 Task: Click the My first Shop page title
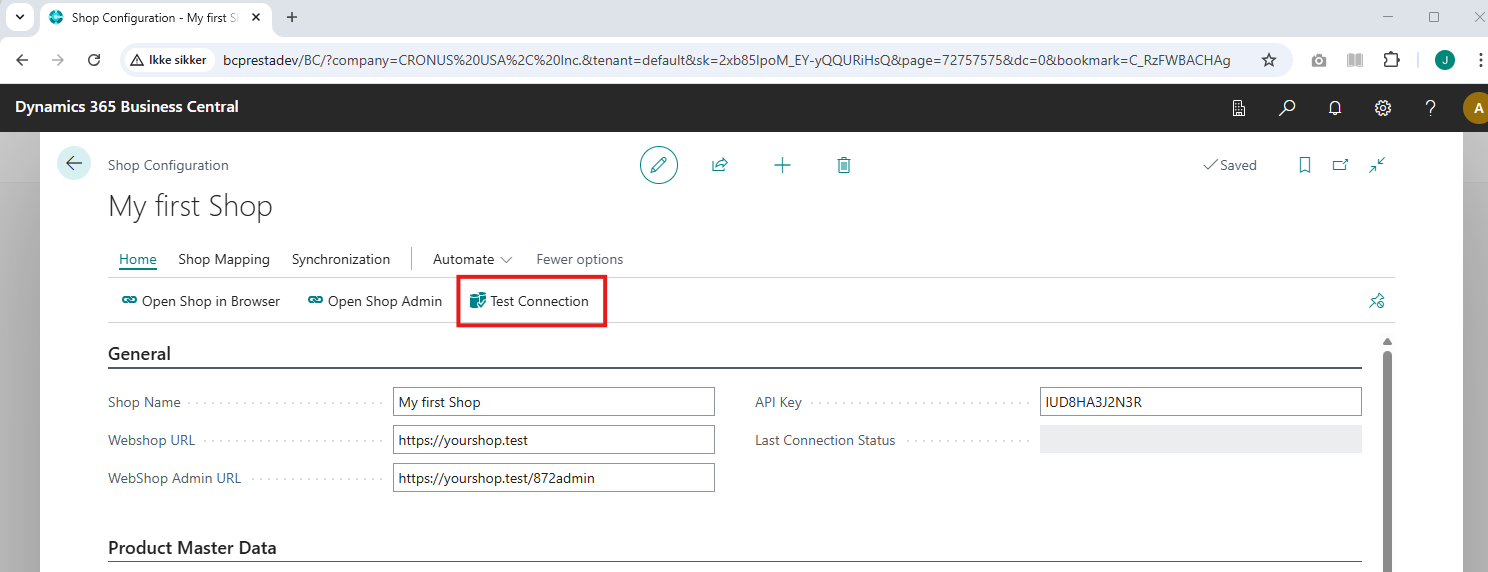click(190, 207)
